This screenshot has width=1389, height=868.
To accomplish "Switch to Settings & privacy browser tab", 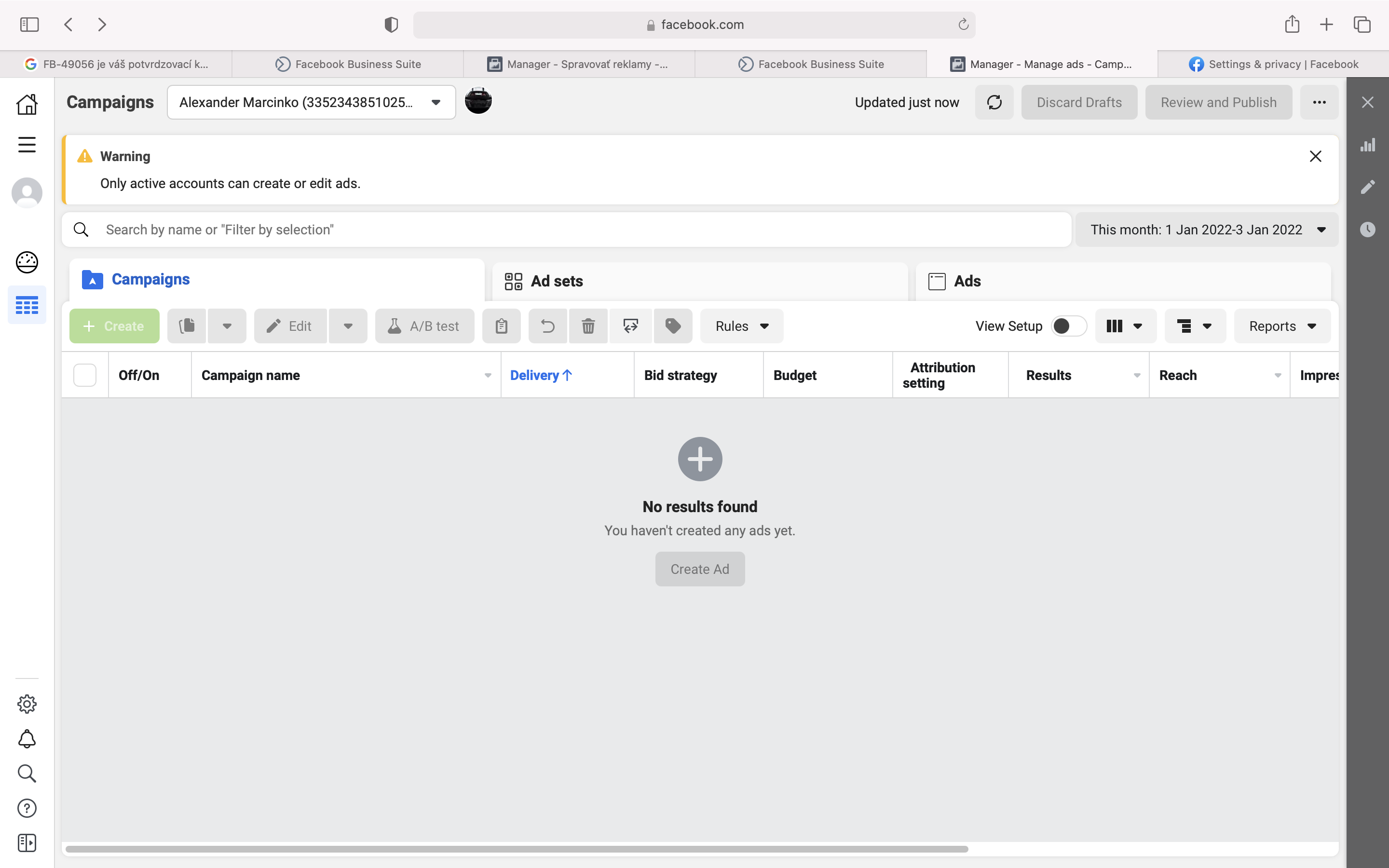I will (x=1273, y=64).
